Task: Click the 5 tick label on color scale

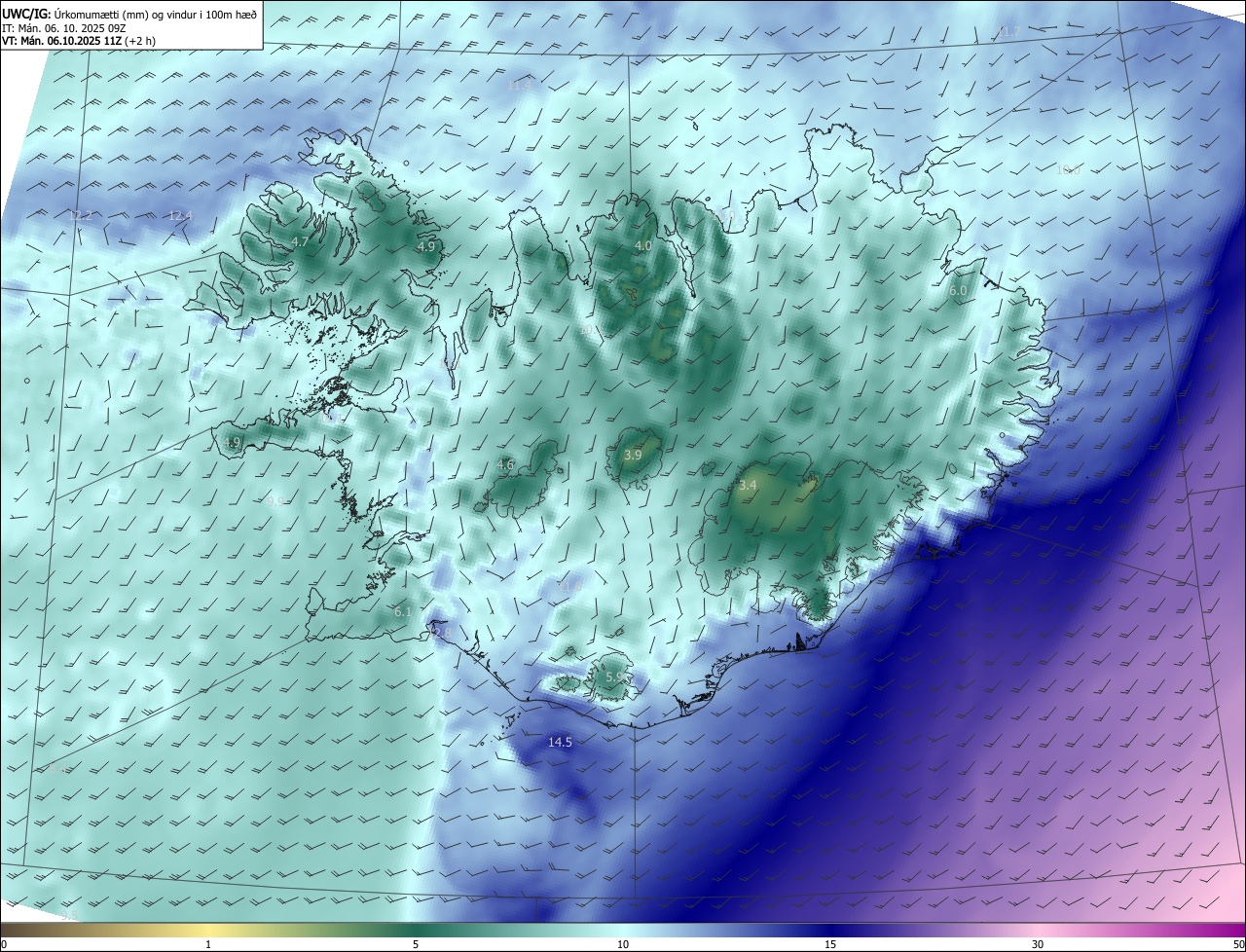Action: tap(416, 944)
